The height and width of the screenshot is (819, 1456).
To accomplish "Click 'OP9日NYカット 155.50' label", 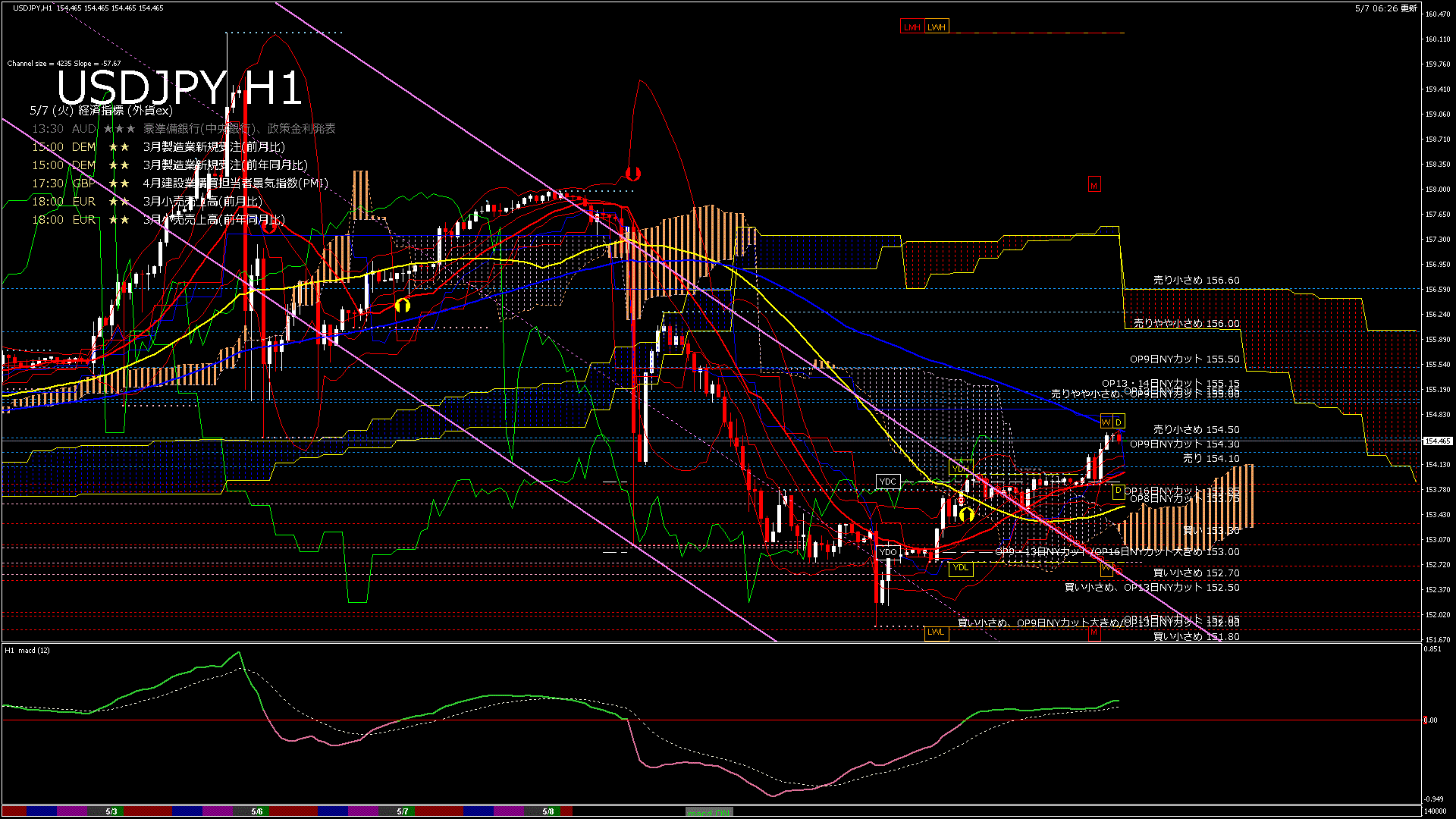I will pos(1185,359).
